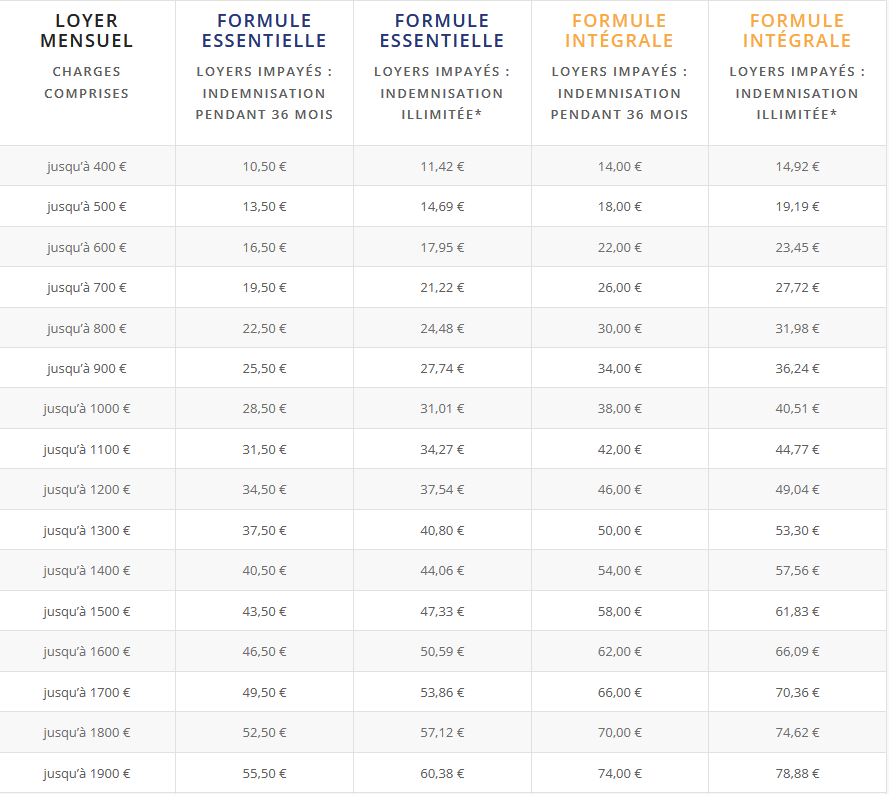
Task: Click the '38,00 €' price cell
Action: [x=619, y=409]
